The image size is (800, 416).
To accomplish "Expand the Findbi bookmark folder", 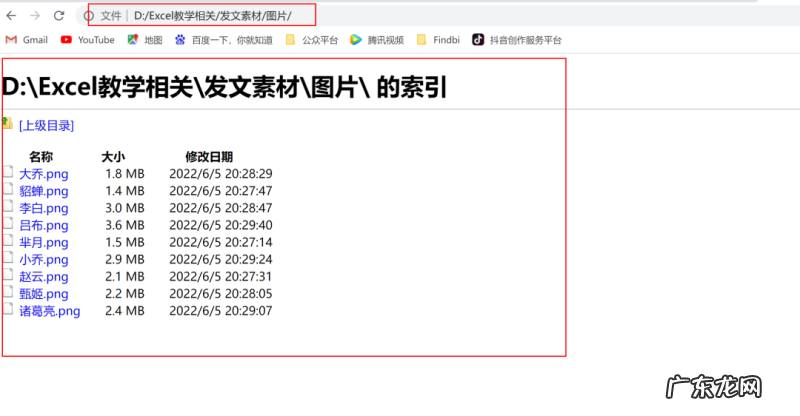I will coord(437,40).
